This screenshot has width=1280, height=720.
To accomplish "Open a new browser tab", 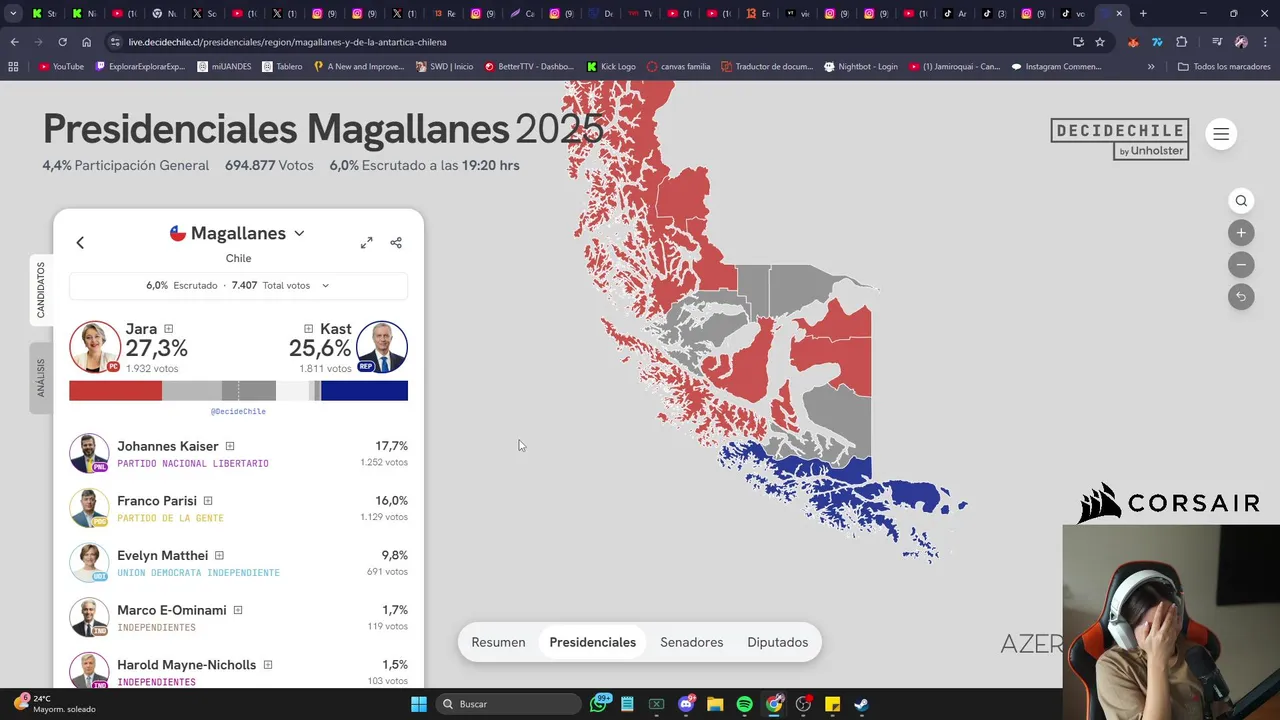I will click(1143, 14).
